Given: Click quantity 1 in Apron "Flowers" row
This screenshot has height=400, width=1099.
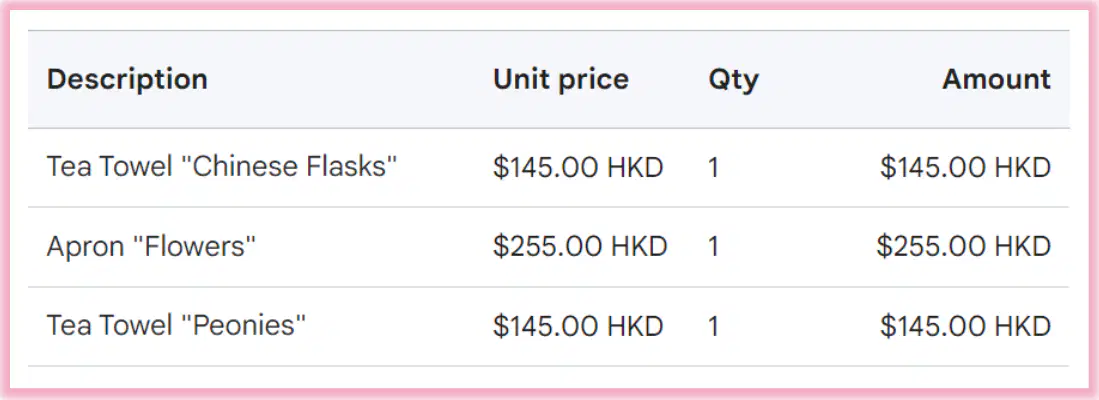Looking at the screenshot, I should coord(714,247).
